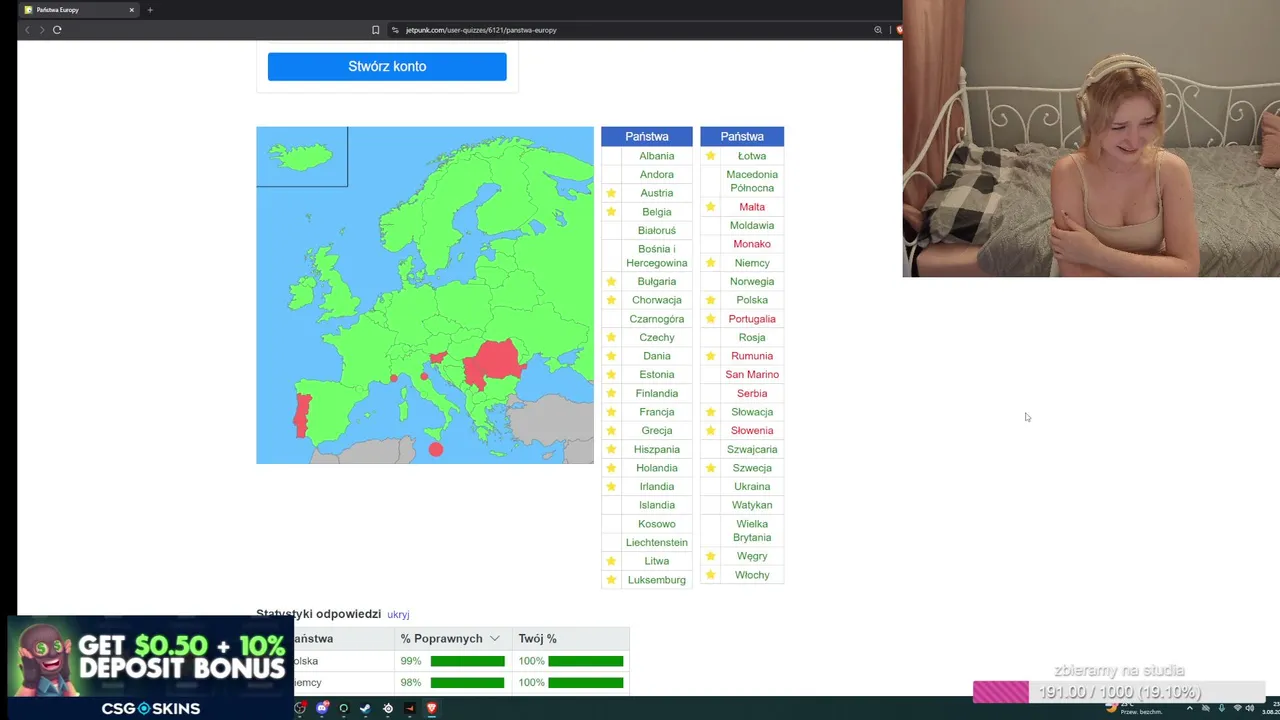Image resolution: width=1280 pixels, height=720 pixels.
Task: Open Brave browser from the taskbar
Action: [x=432, y=709]
